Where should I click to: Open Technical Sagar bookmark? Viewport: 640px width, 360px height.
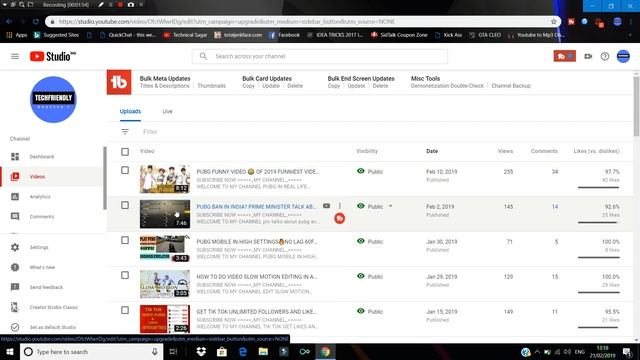click(x=185, y=35)
